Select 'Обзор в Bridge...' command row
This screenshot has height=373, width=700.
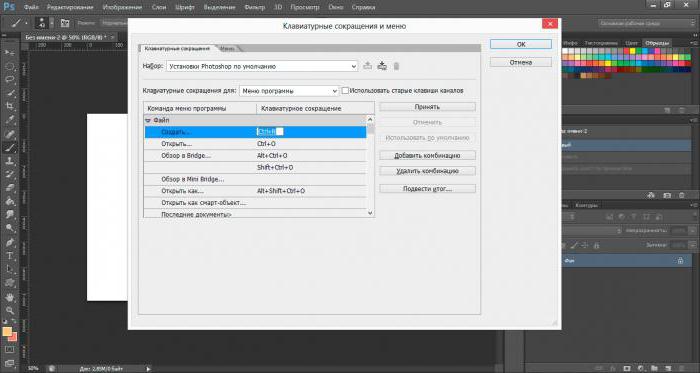coord(255,156)
